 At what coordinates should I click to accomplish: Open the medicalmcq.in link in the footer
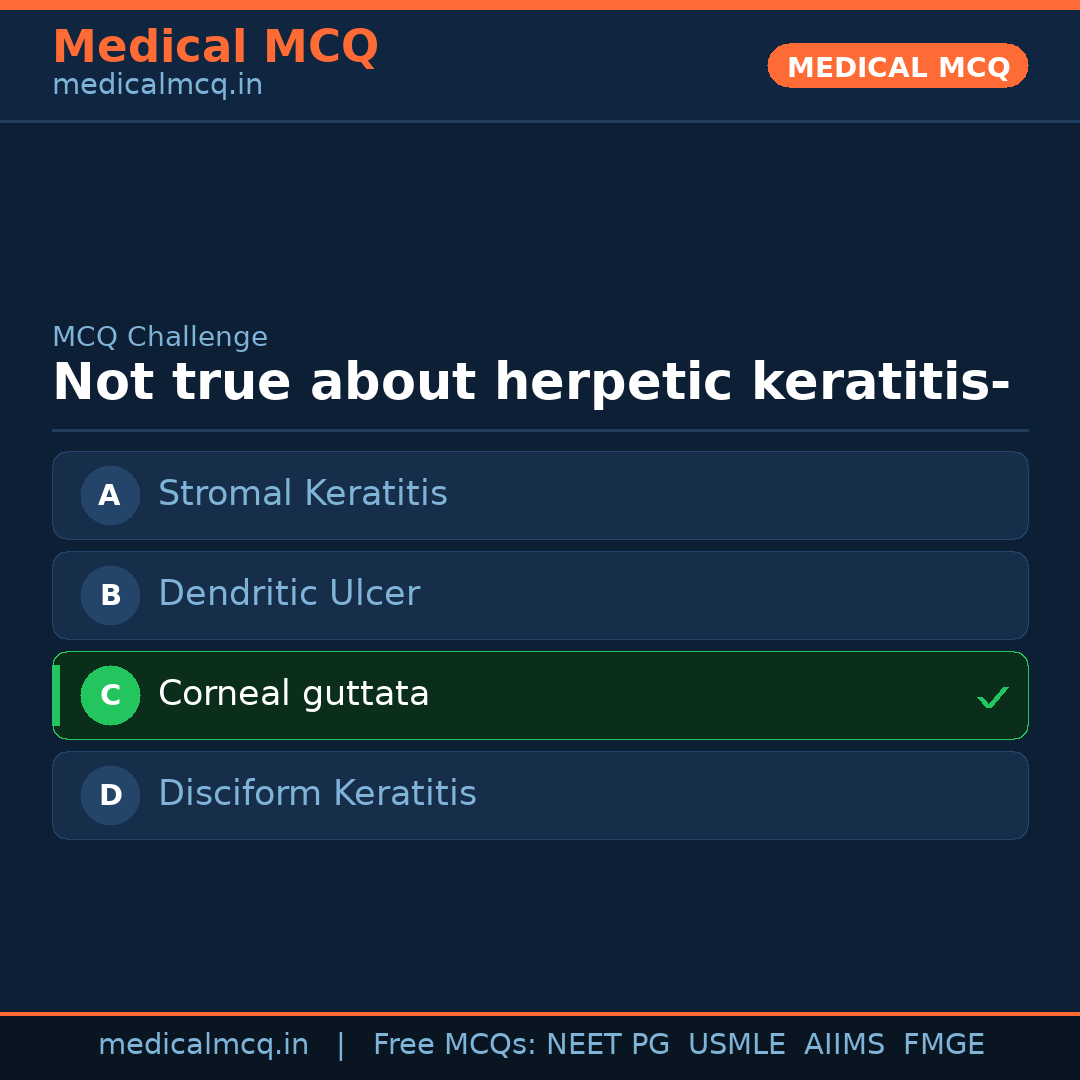203,1045
